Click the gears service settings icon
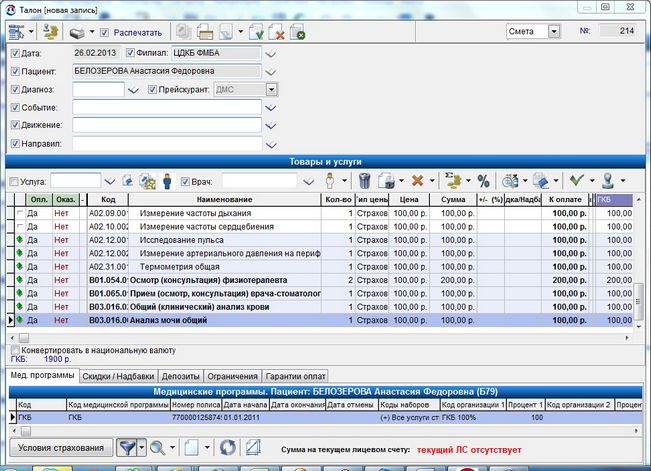651x471 pixels. point(147,182)
